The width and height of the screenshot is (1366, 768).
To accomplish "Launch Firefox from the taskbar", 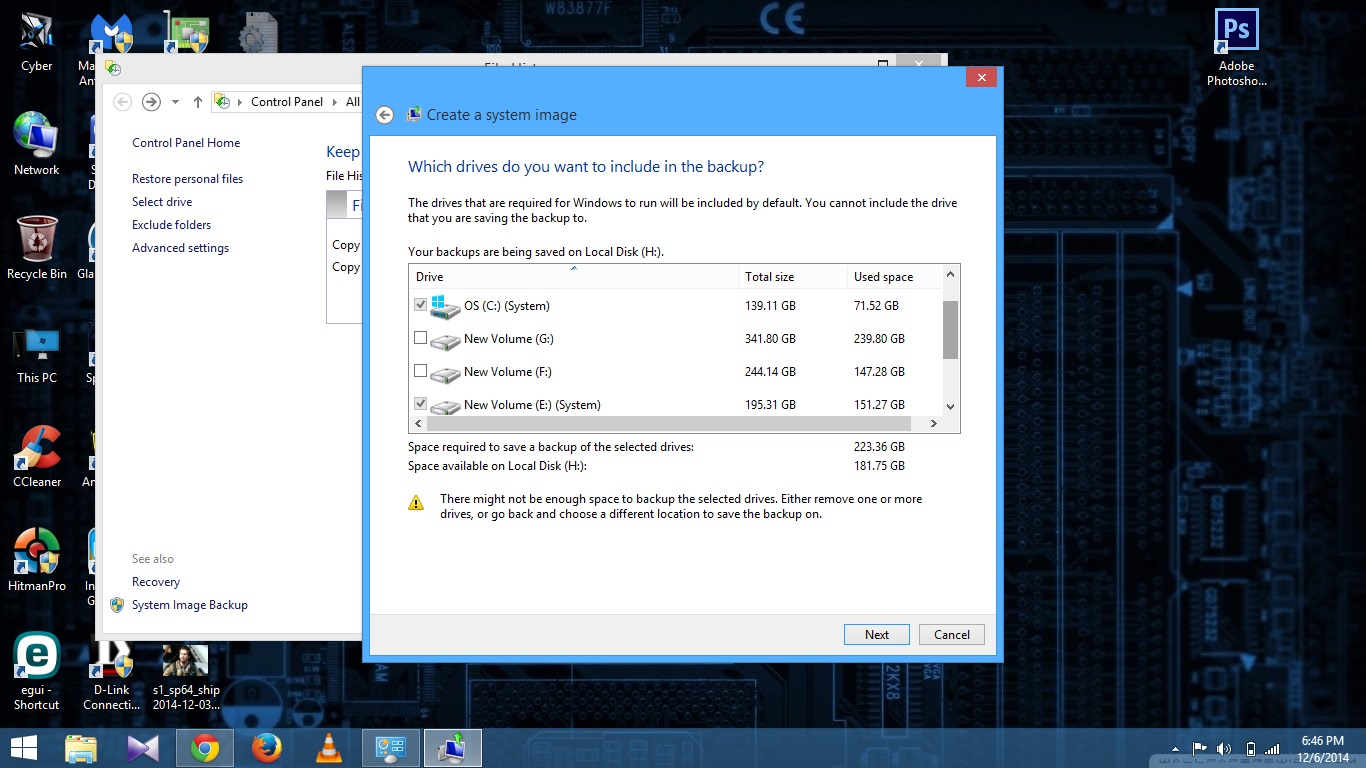I will coord(266,748).
